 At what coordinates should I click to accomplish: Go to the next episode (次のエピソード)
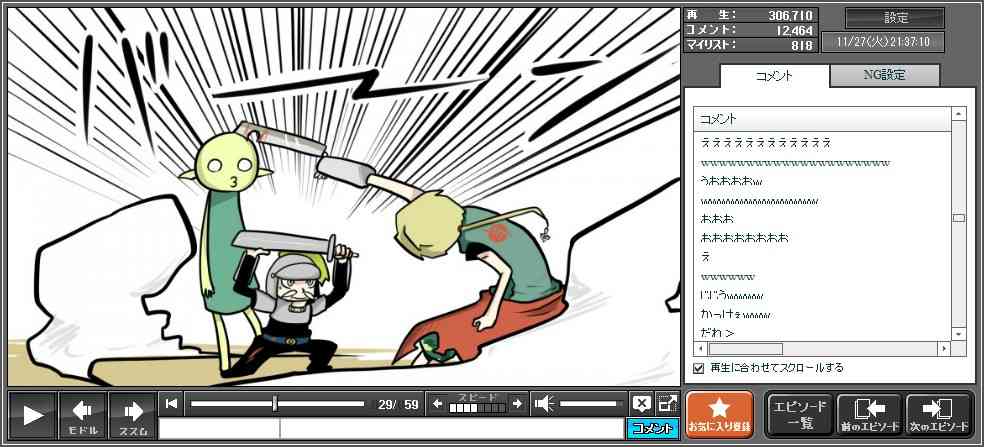pyautogui.click(x=938, y=414)
